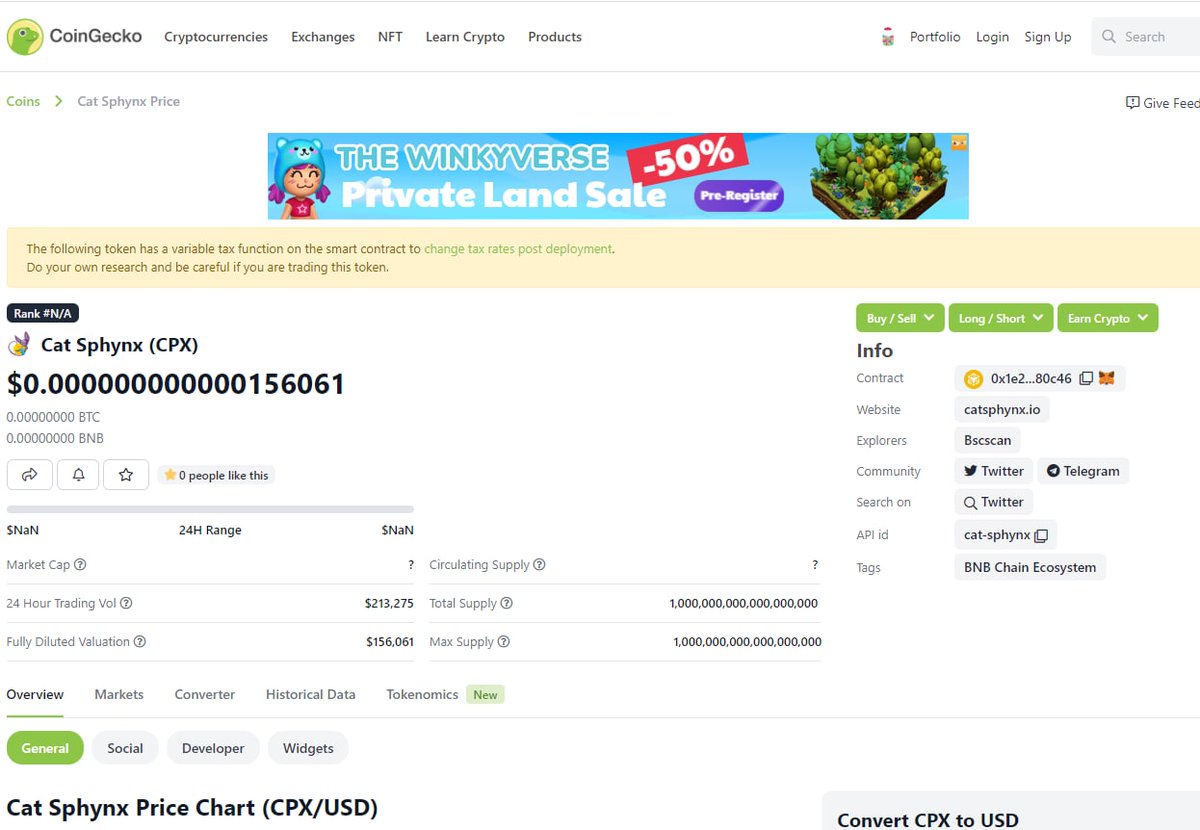Open the Buy / Sell dropdown

click(x=900, y=318)
